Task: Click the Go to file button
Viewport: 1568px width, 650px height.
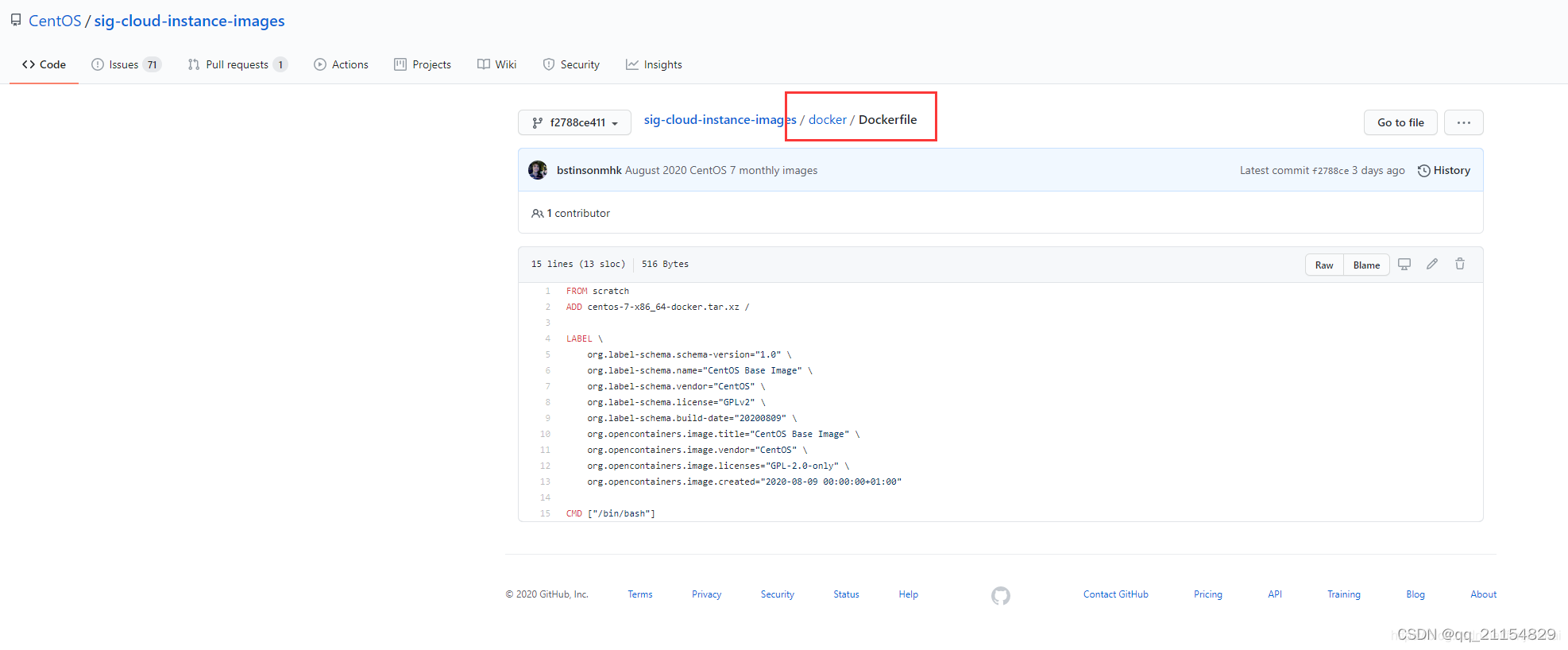Action: point(1400,122)
